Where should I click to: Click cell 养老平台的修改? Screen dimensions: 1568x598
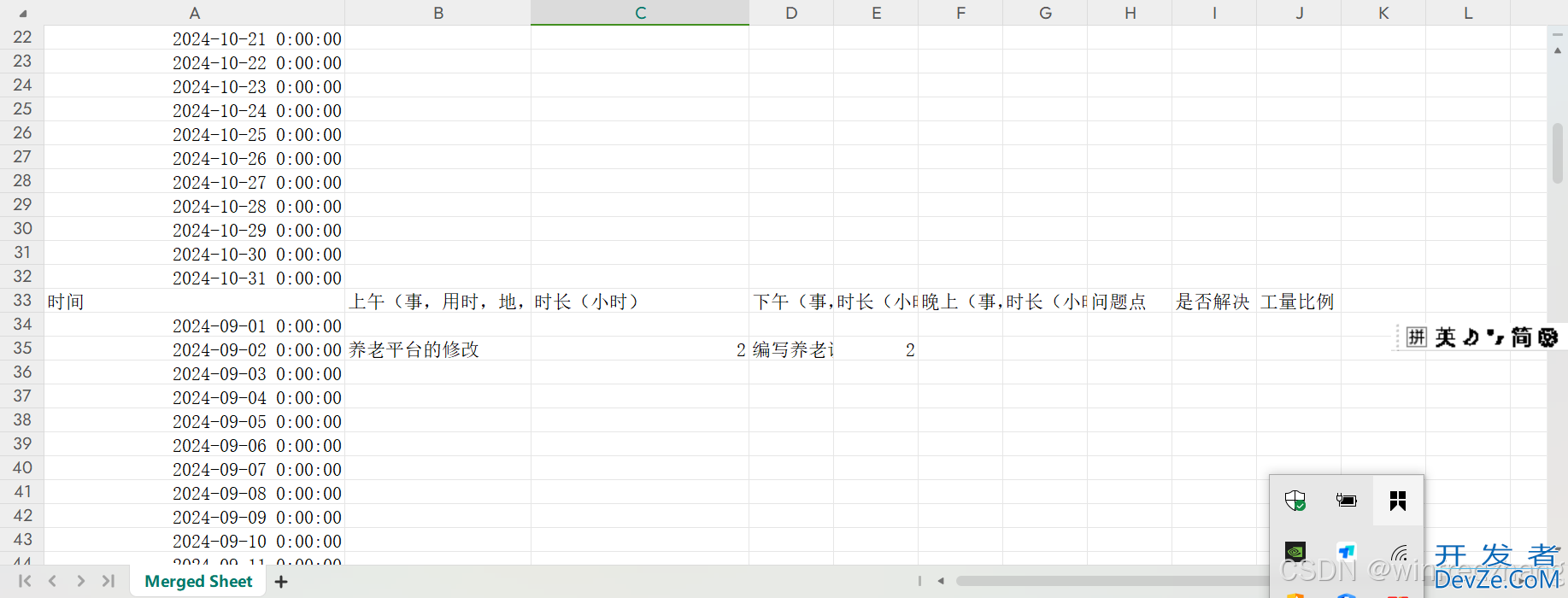click(438, 349)
